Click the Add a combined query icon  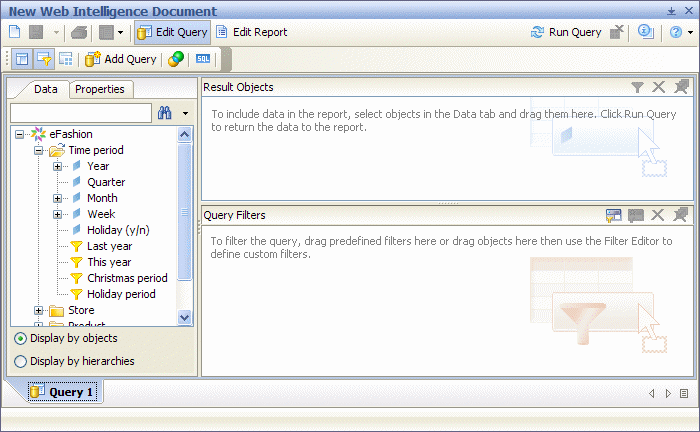176,59
